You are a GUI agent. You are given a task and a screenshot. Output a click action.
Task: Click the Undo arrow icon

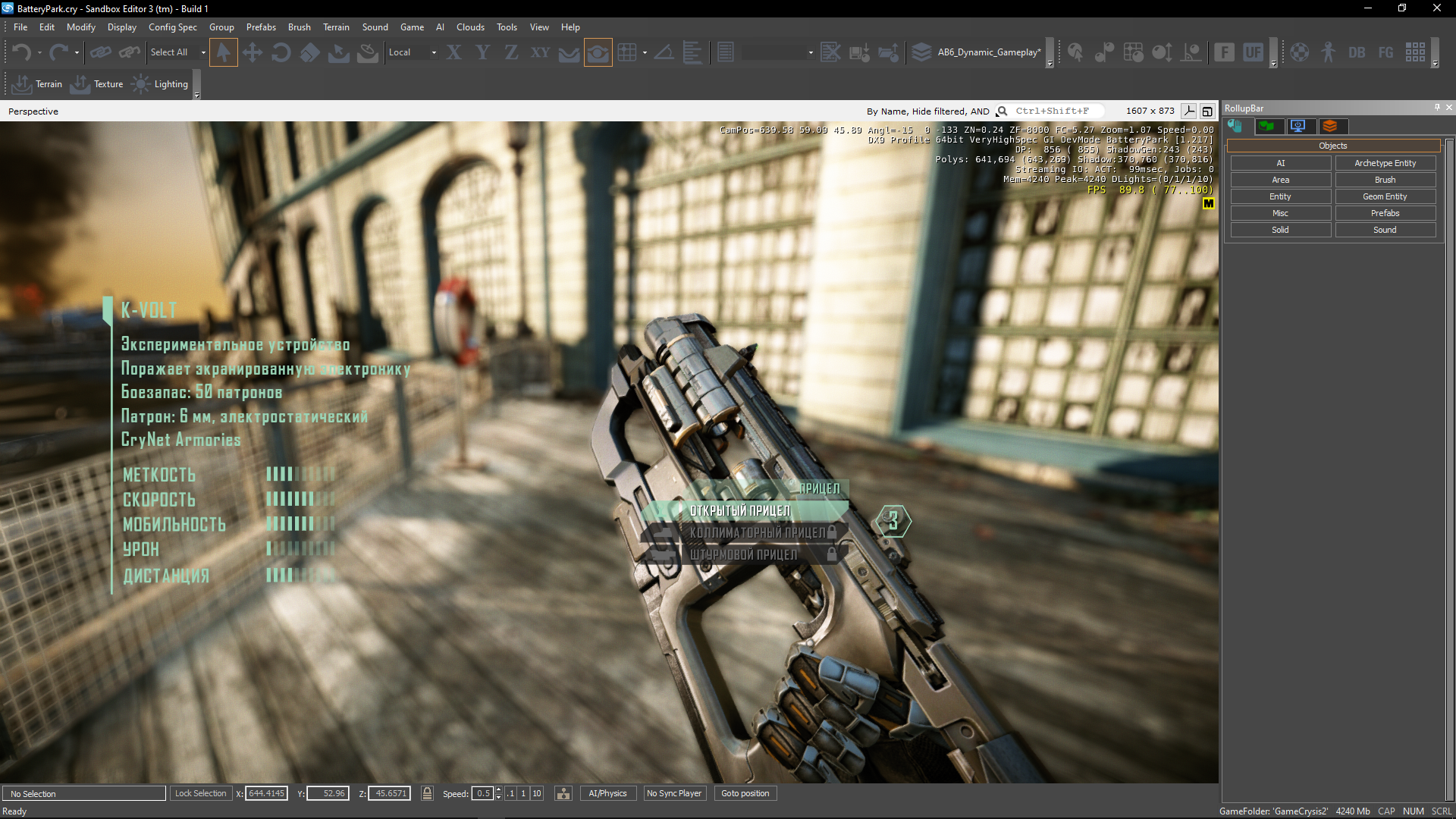pyautogui.click(x=21, y=52)
